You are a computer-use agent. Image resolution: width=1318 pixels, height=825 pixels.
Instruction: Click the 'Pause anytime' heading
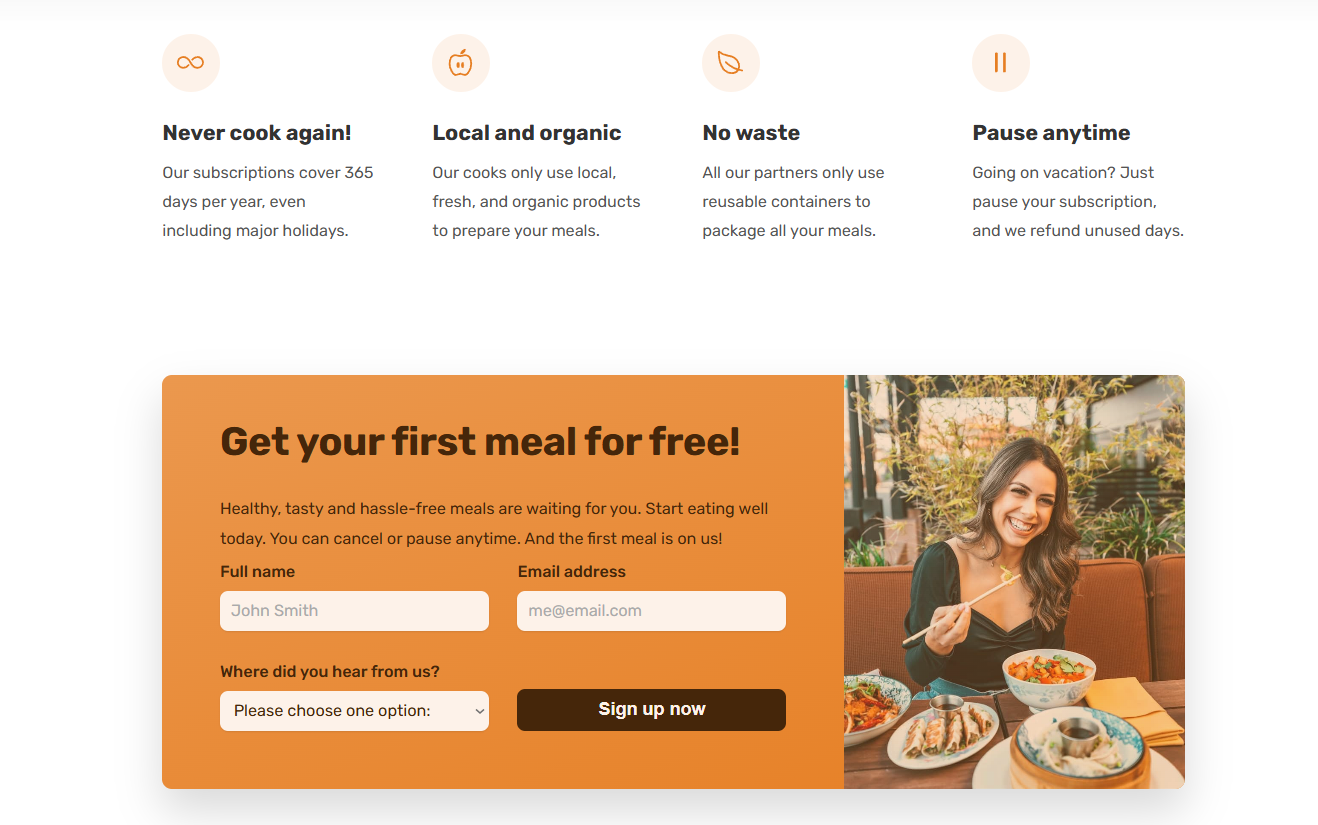[x=1051, y=133]
